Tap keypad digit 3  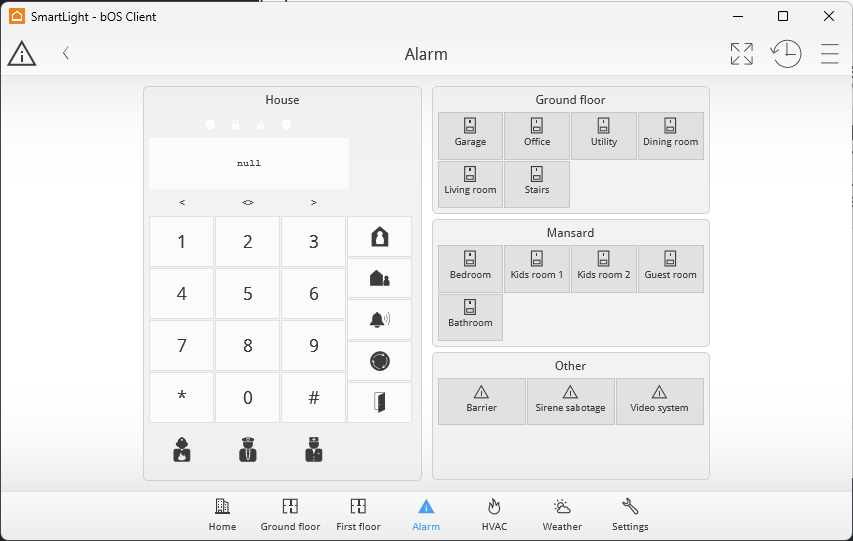[314, 242]
